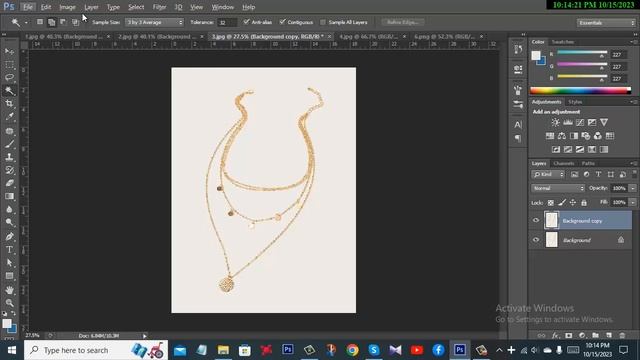Viewport: 640px width, 360px height.
Task: Select the Background copy layer thumbnail
Action: [551, 220]
